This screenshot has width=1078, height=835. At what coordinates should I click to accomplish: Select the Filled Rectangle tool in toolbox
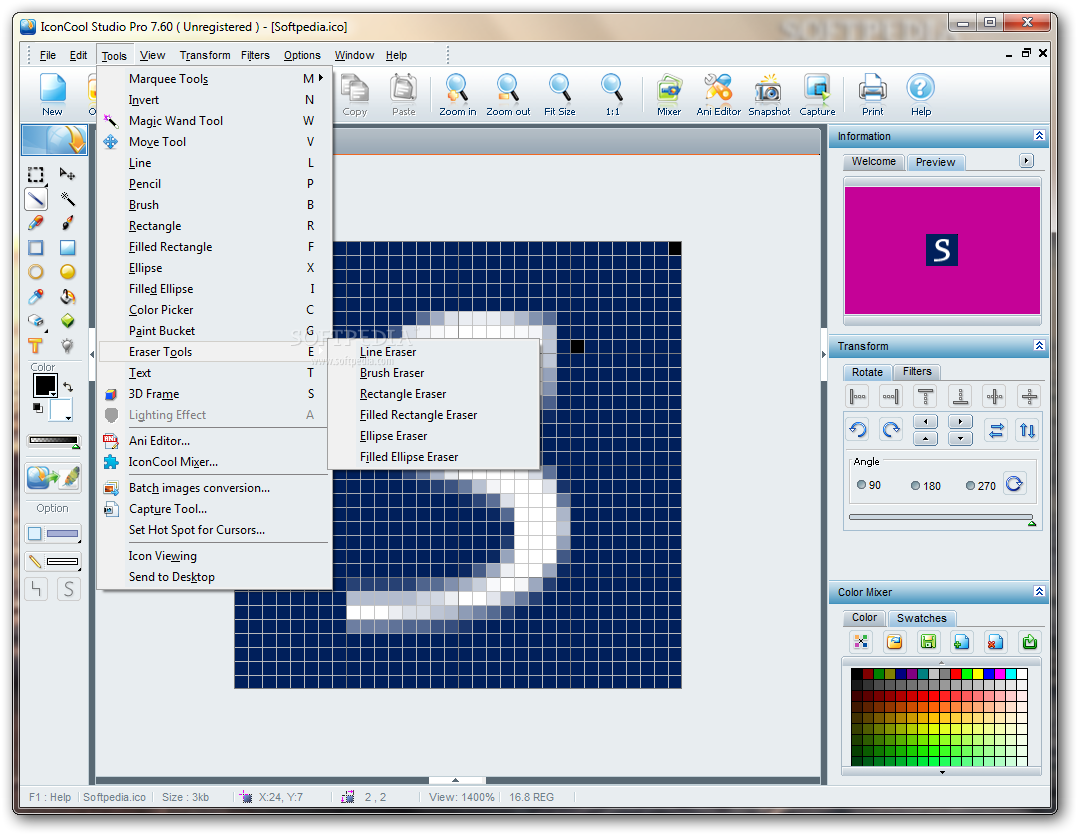[67, 248]
